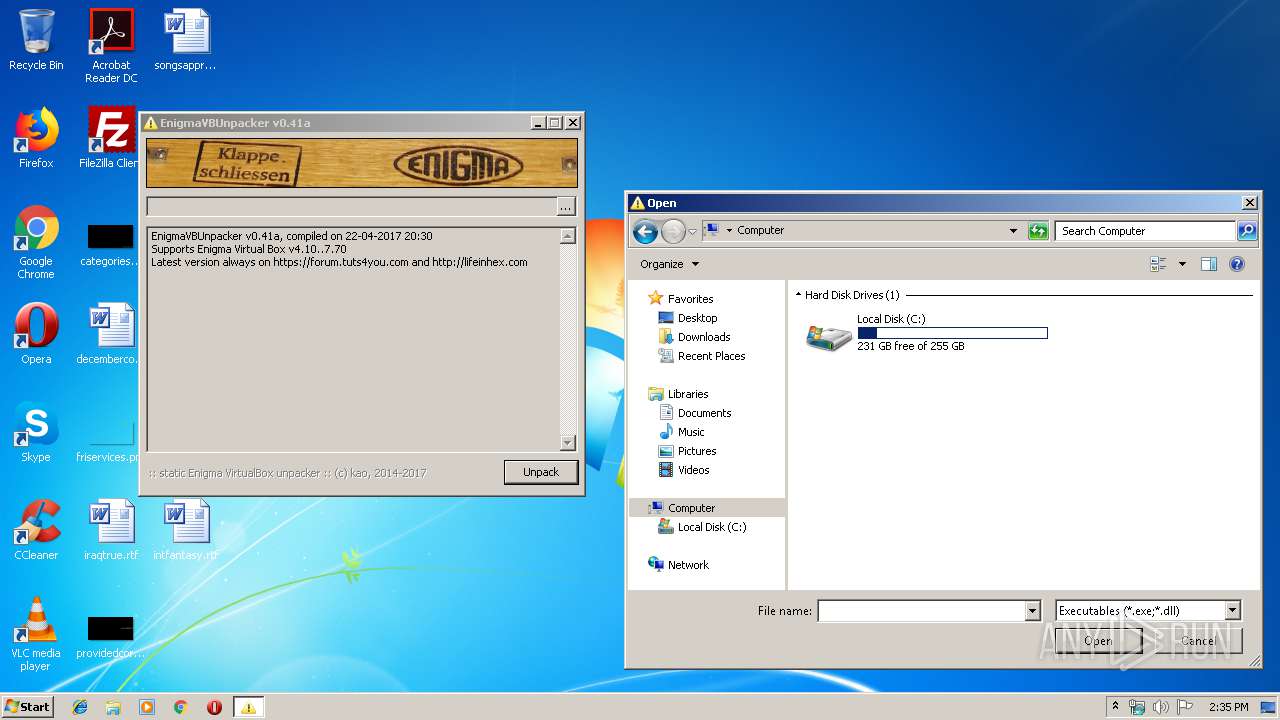The height and width of the screenshot is (720, 1280).
Task: Click the browse '...' button in EnigmaVBUnpacker
Action: coord(566,207)
